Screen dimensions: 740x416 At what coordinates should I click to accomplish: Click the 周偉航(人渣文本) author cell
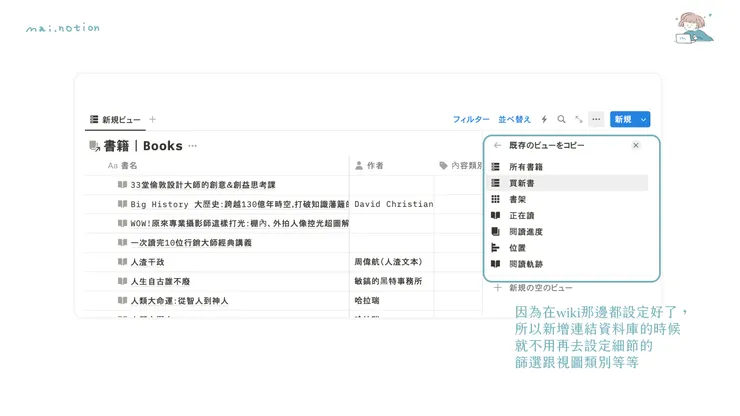(388, 262)
